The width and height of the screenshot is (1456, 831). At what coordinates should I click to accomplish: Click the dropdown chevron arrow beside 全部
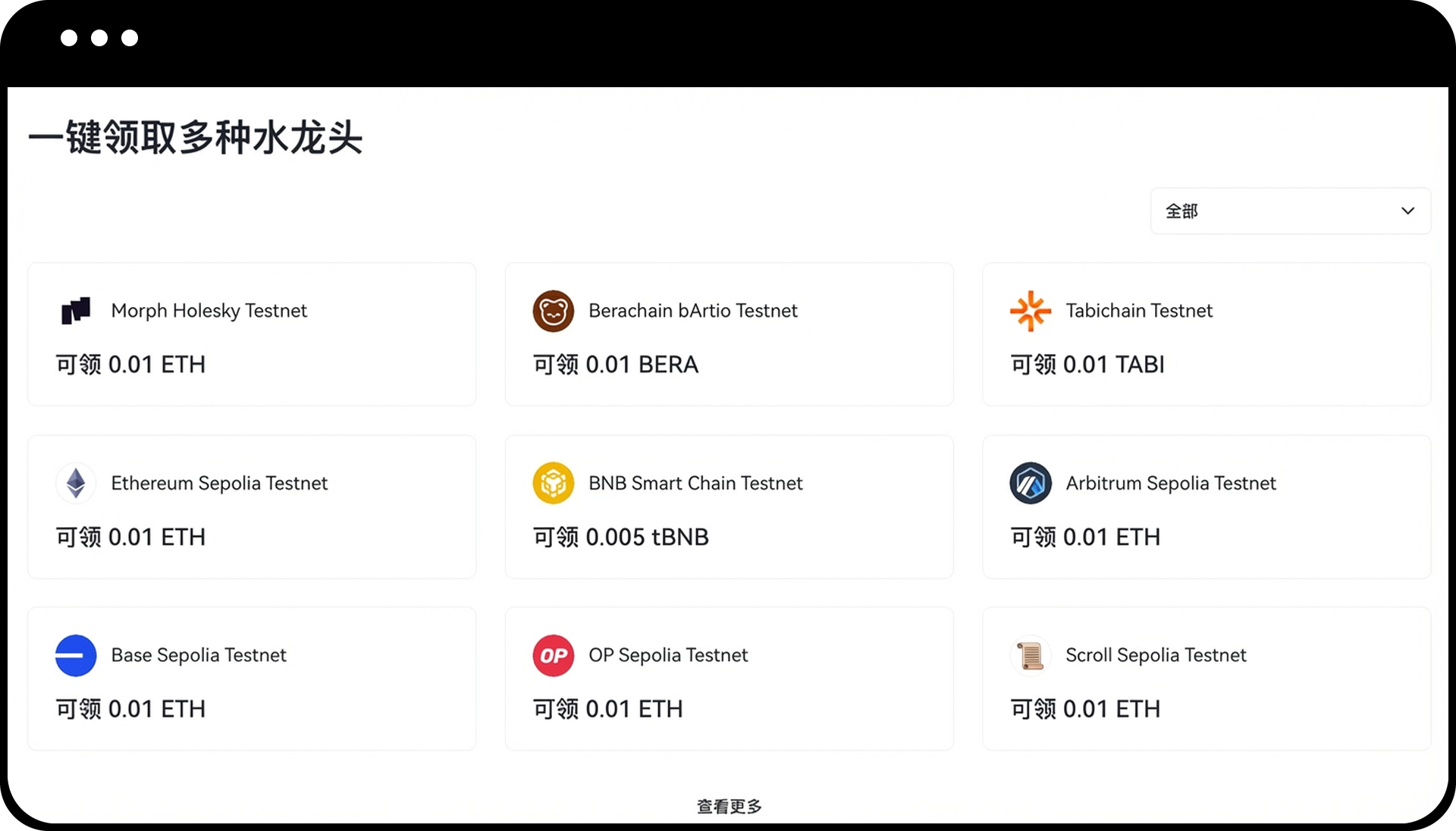[1407, 211]
